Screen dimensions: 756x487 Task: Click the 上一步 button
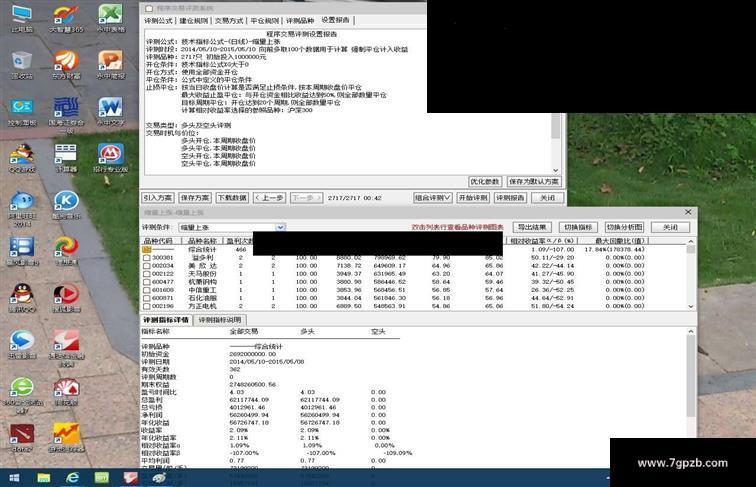(x=269, y=198)
